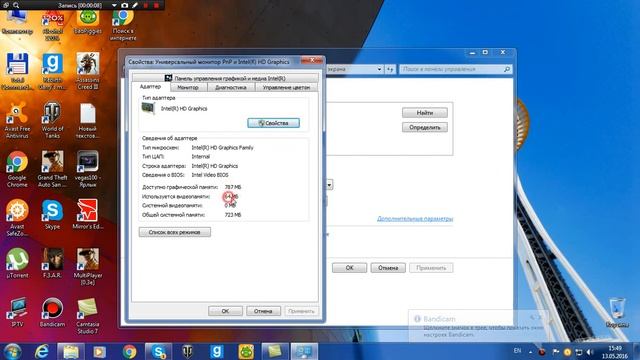Click the Список всех режимов button
Image resolution: width=640 pixels, height=360 pixels.
click(175, 232)
